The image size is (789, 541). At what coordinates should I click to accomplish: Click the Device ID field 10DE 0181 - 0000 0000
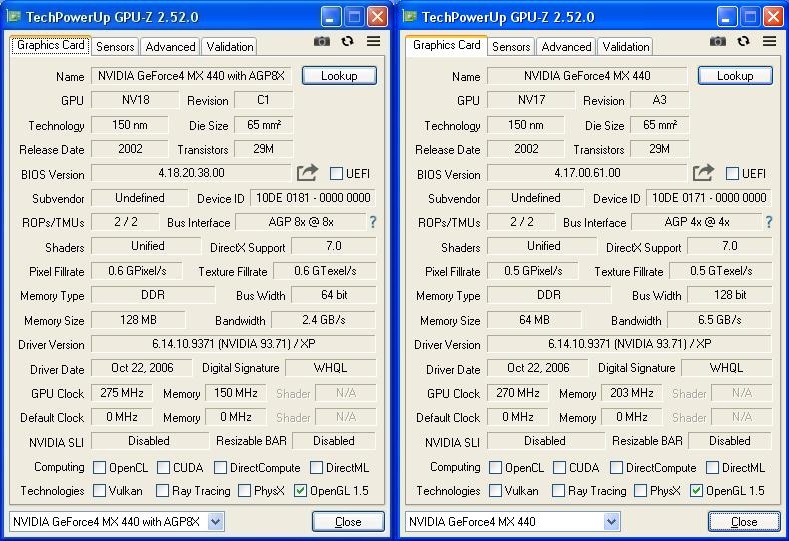coord(313,197)
